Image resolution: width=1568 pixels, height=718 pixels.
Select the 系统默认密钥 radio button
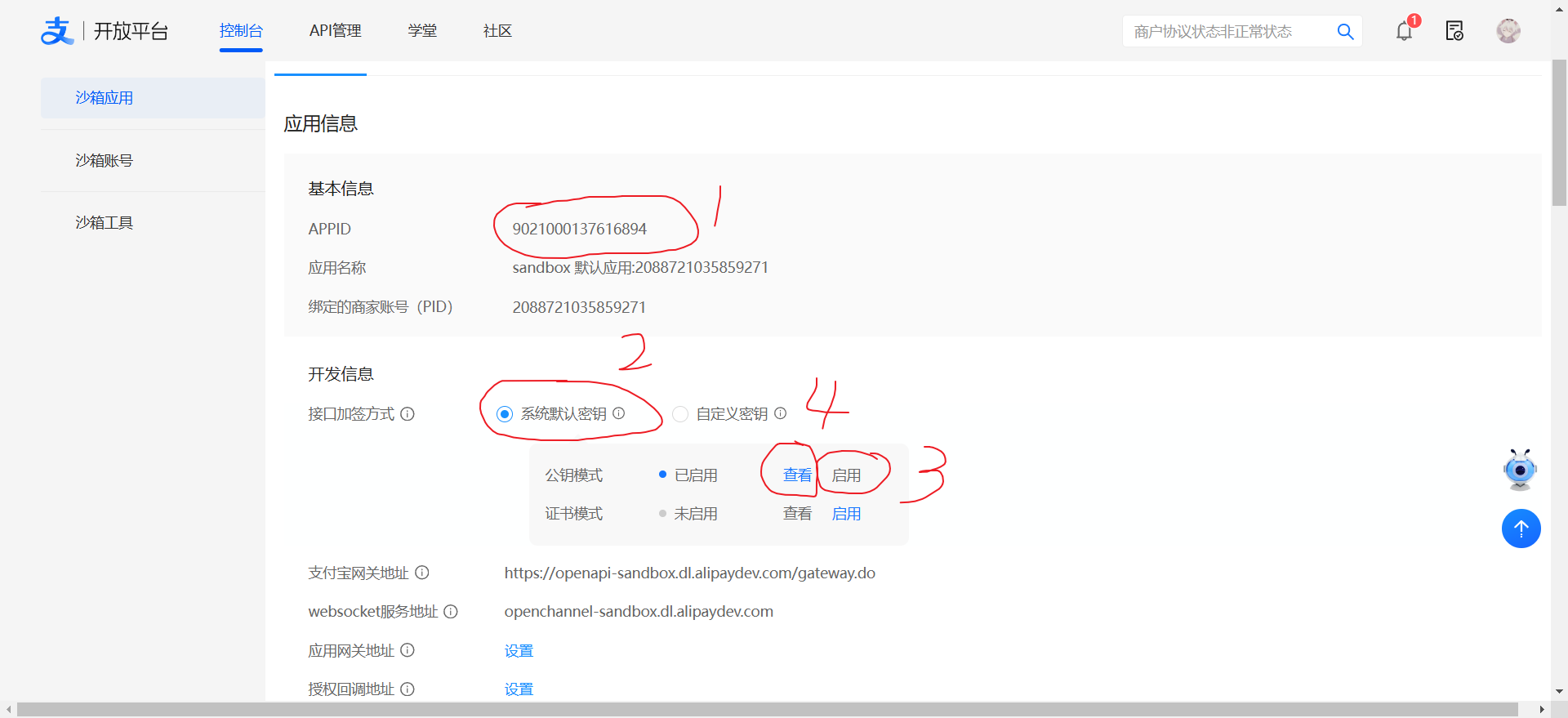tap(505, 414)
